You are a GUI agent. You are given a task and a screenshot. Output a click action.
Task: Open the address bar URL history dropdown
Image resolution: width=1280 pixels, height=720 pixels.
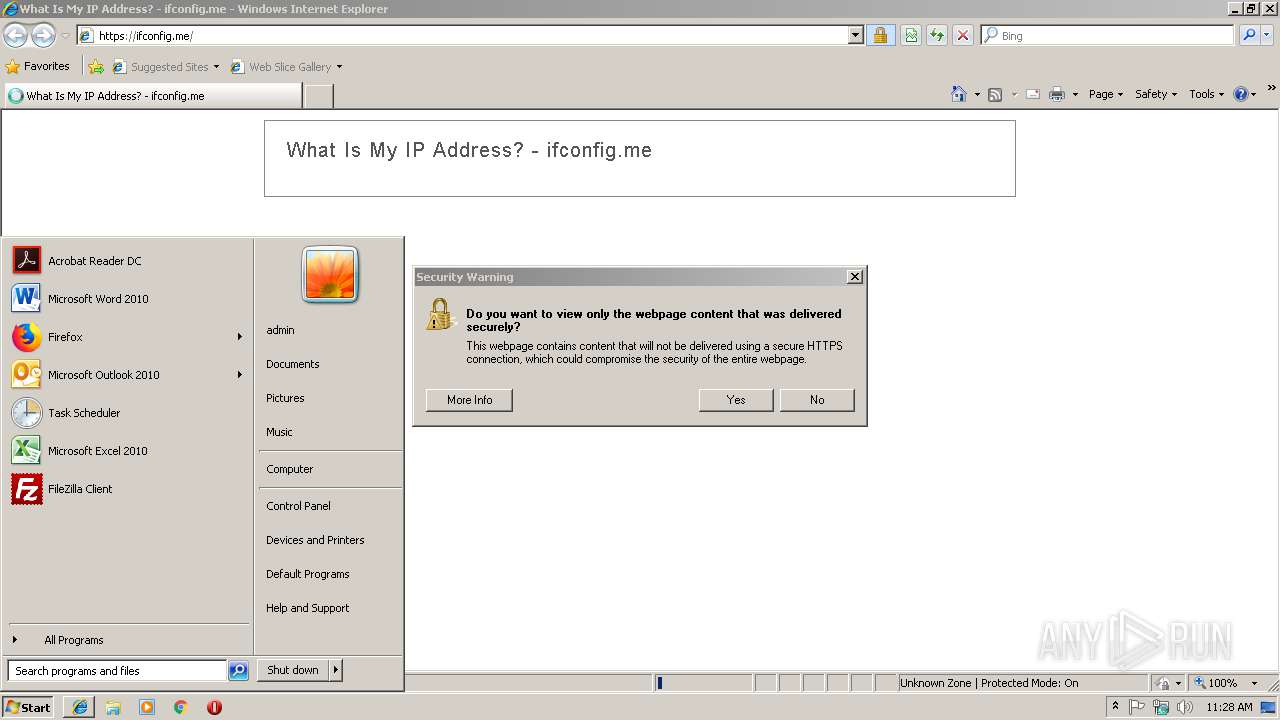click(x=855, y=35)
